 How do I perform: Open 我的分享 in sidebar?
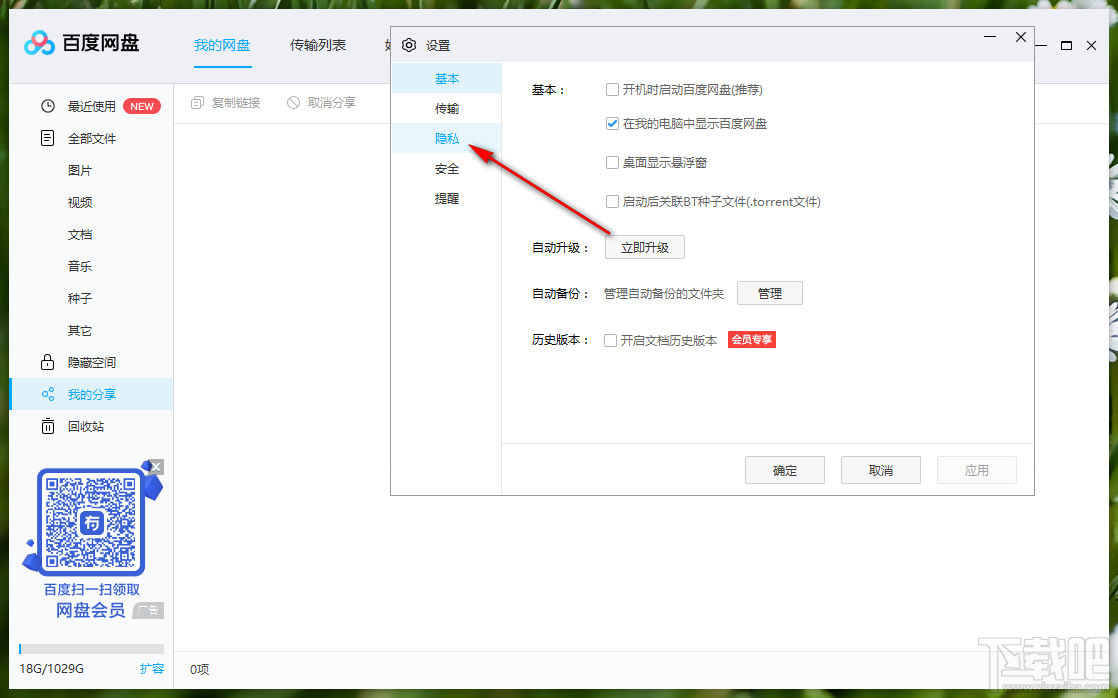91,394
